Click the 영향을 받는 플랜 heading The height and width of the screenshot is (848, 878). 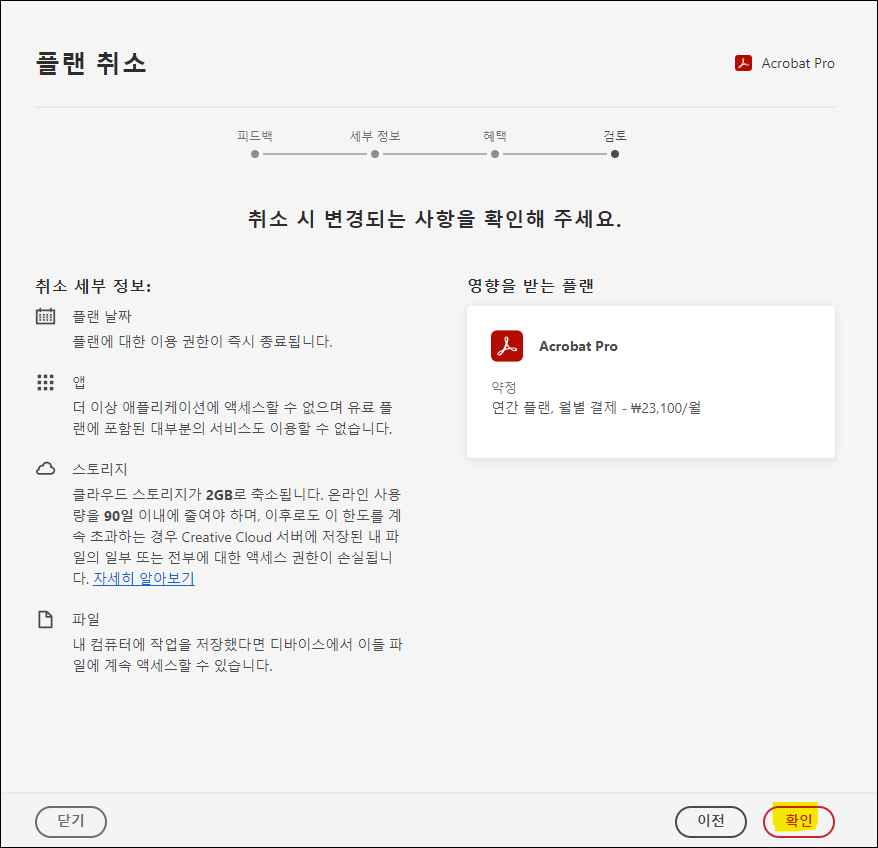530,286
